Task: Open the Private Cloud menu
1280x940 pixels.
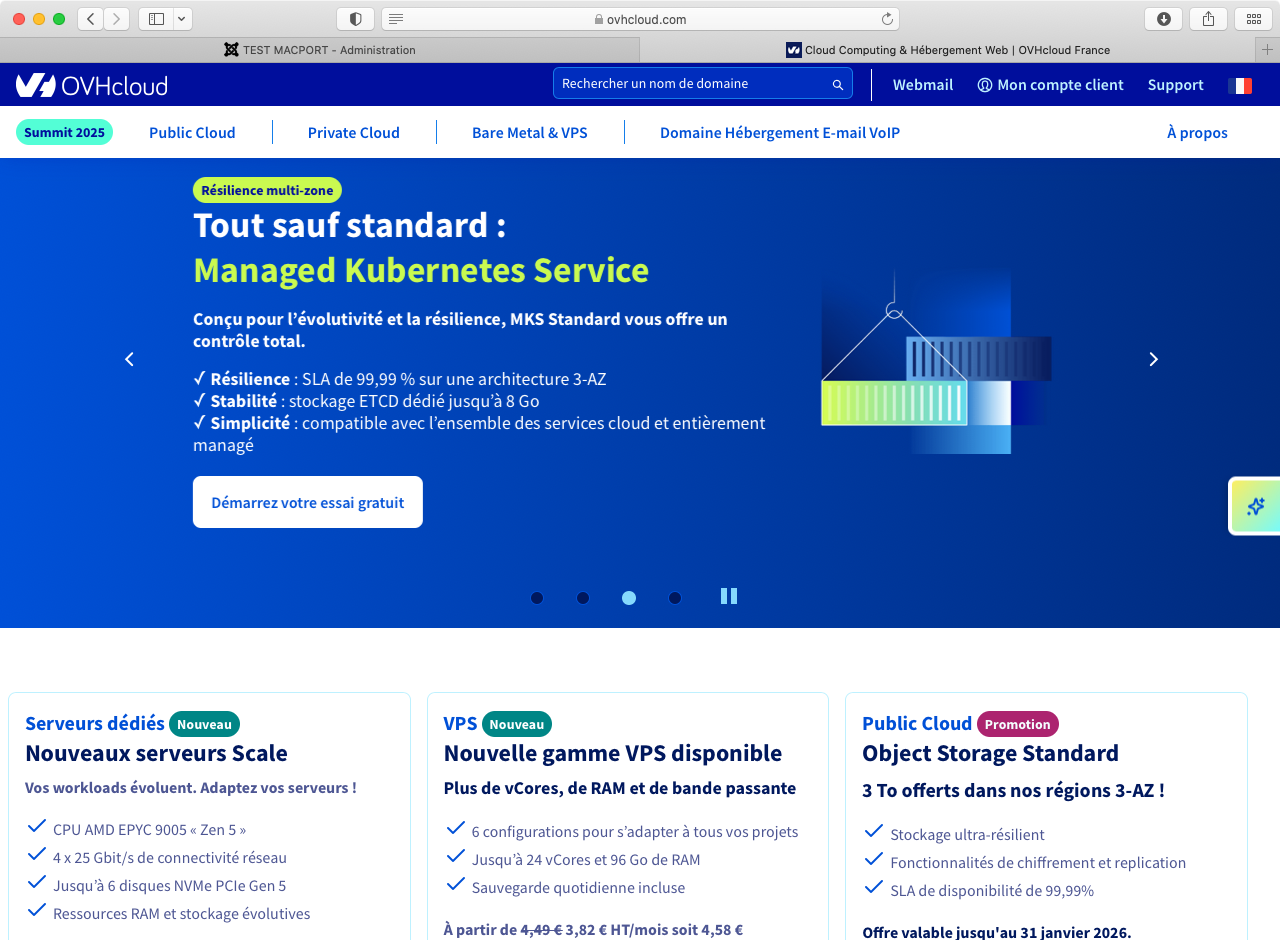Action: click(353, 132)
